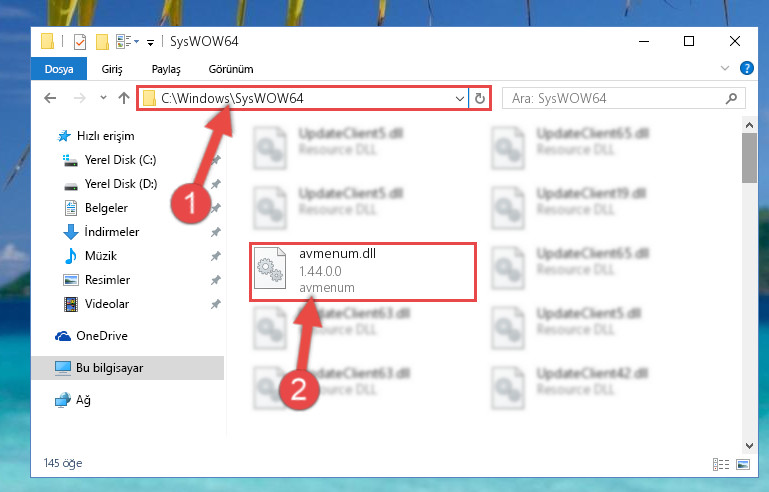769x492 pixels.
Task: Expand the ribbon chevron
Action: pyautogui.click(x=725, y=68)
